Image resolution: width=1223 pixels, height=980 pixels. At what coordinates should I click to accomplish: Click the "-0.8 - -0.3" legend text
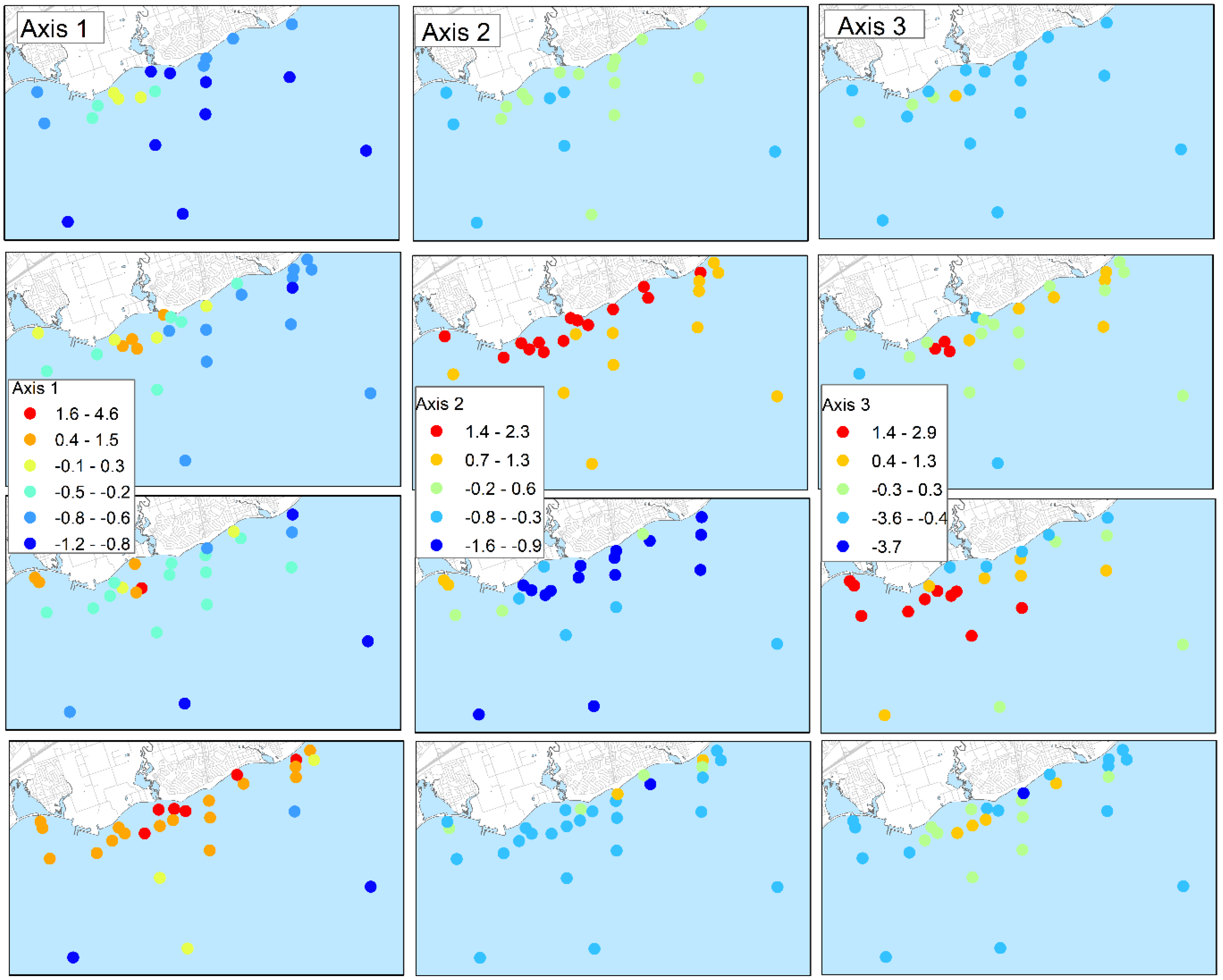click(503, 517)
